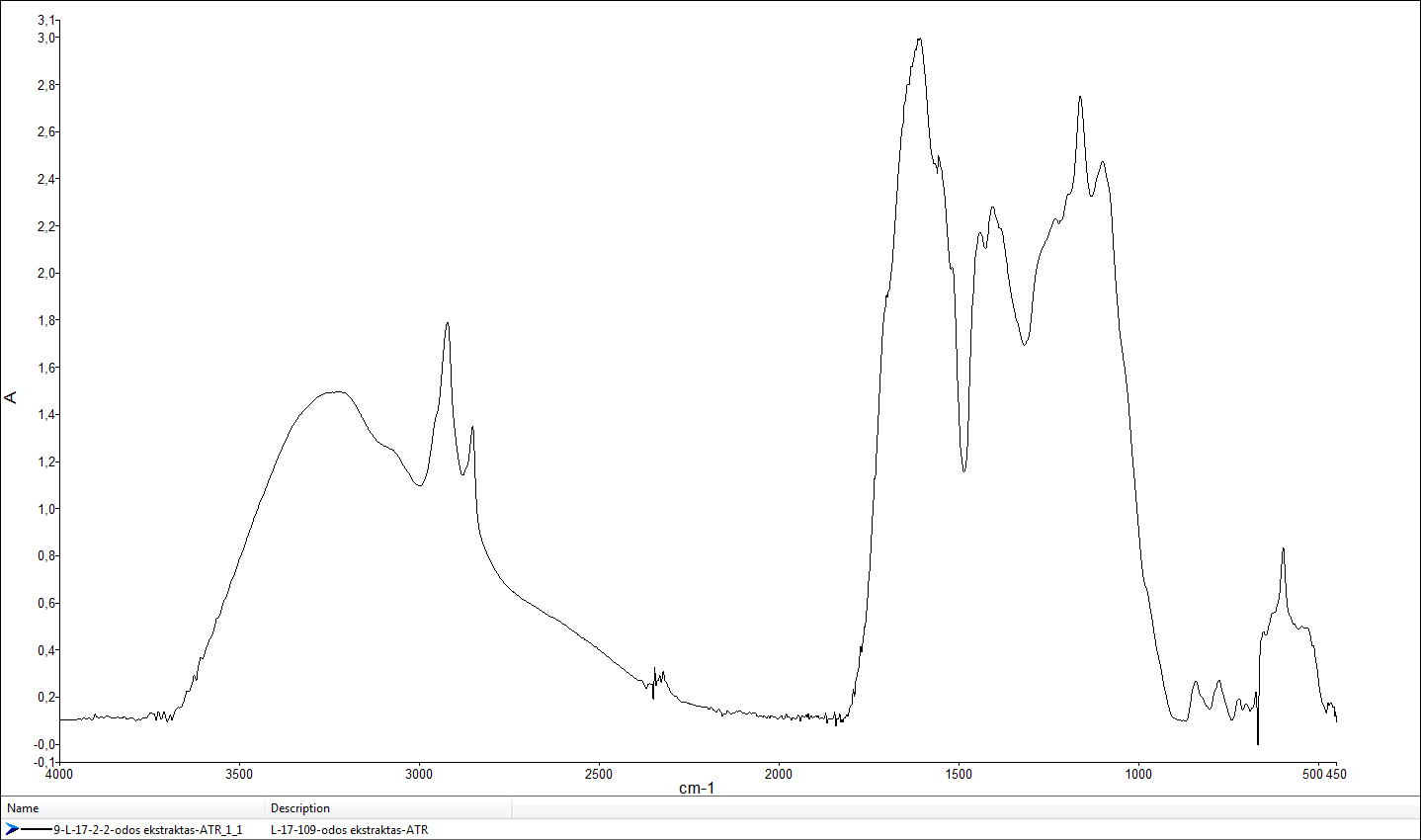Image resolution: width=1421 pixels, height=840 pixels.
Task: Sort by the Name column header
Action: point(133,808)
